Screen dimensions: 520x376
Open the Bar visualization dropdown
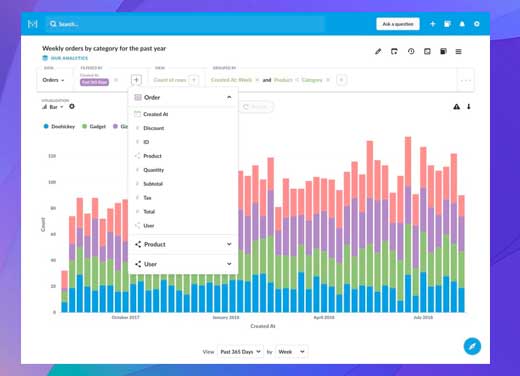click(x=53, y=107)
